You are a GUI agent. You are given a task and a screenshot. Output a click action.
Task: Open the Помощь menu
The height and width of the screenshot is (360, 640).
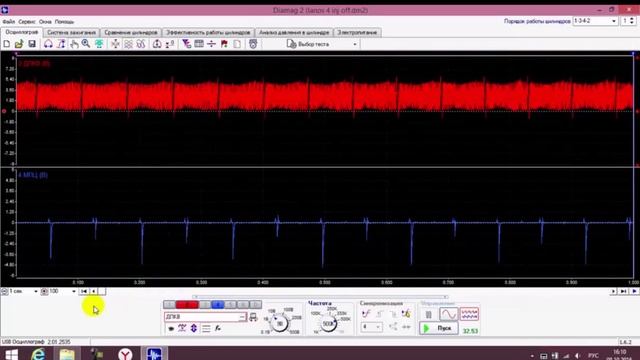(64, 22)
